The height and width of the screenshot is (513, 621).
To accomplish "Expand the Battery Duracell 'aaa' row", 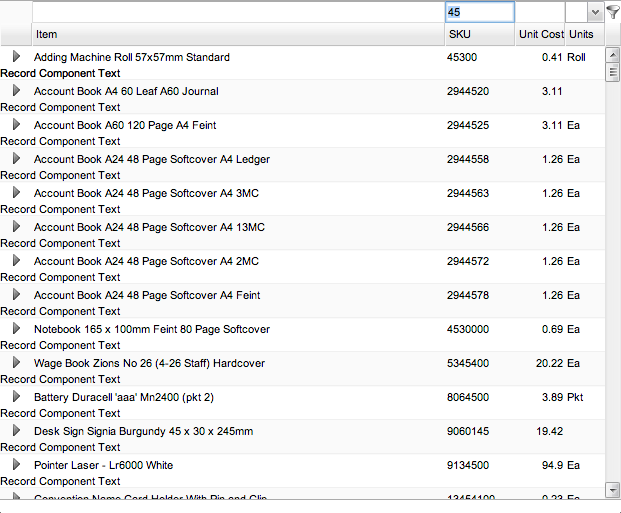I will (16, 397).
